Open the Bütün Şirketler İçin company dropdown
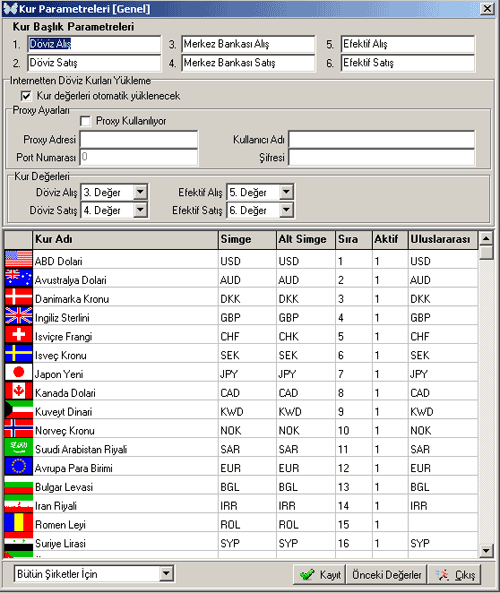 coord(166,574)
